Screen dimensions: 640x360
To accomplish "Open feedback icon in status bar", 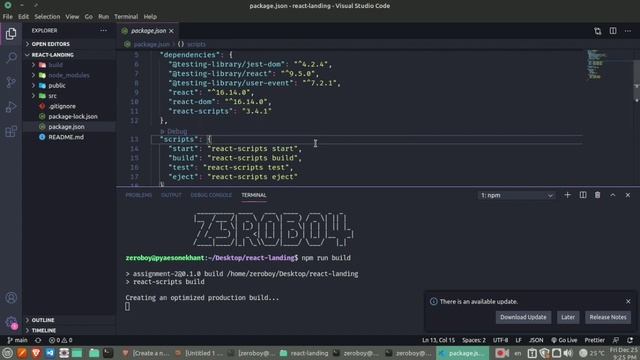I will (616, 340).
